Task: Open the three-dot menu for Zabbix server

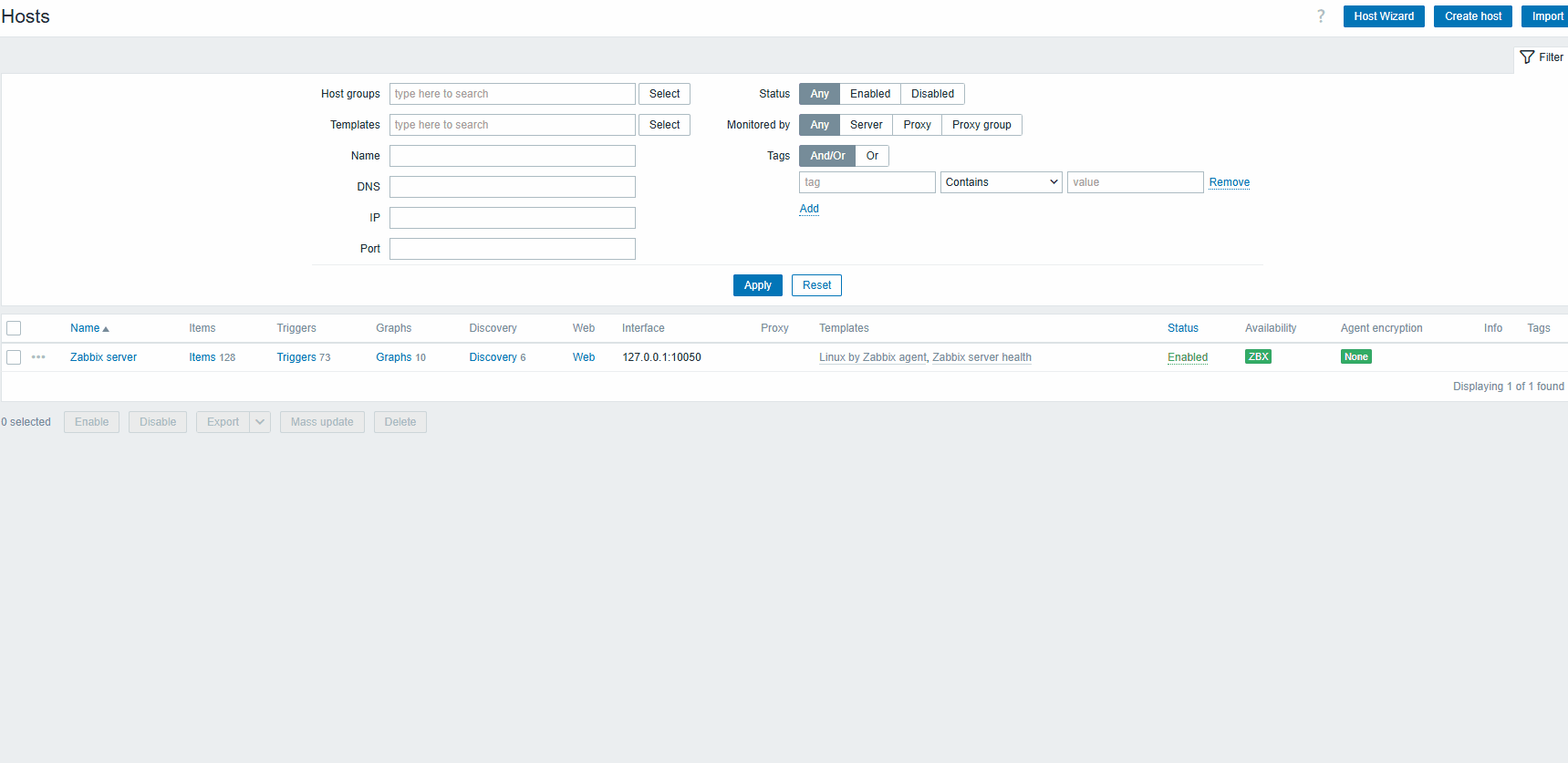Action: click(x=38, y=357)
